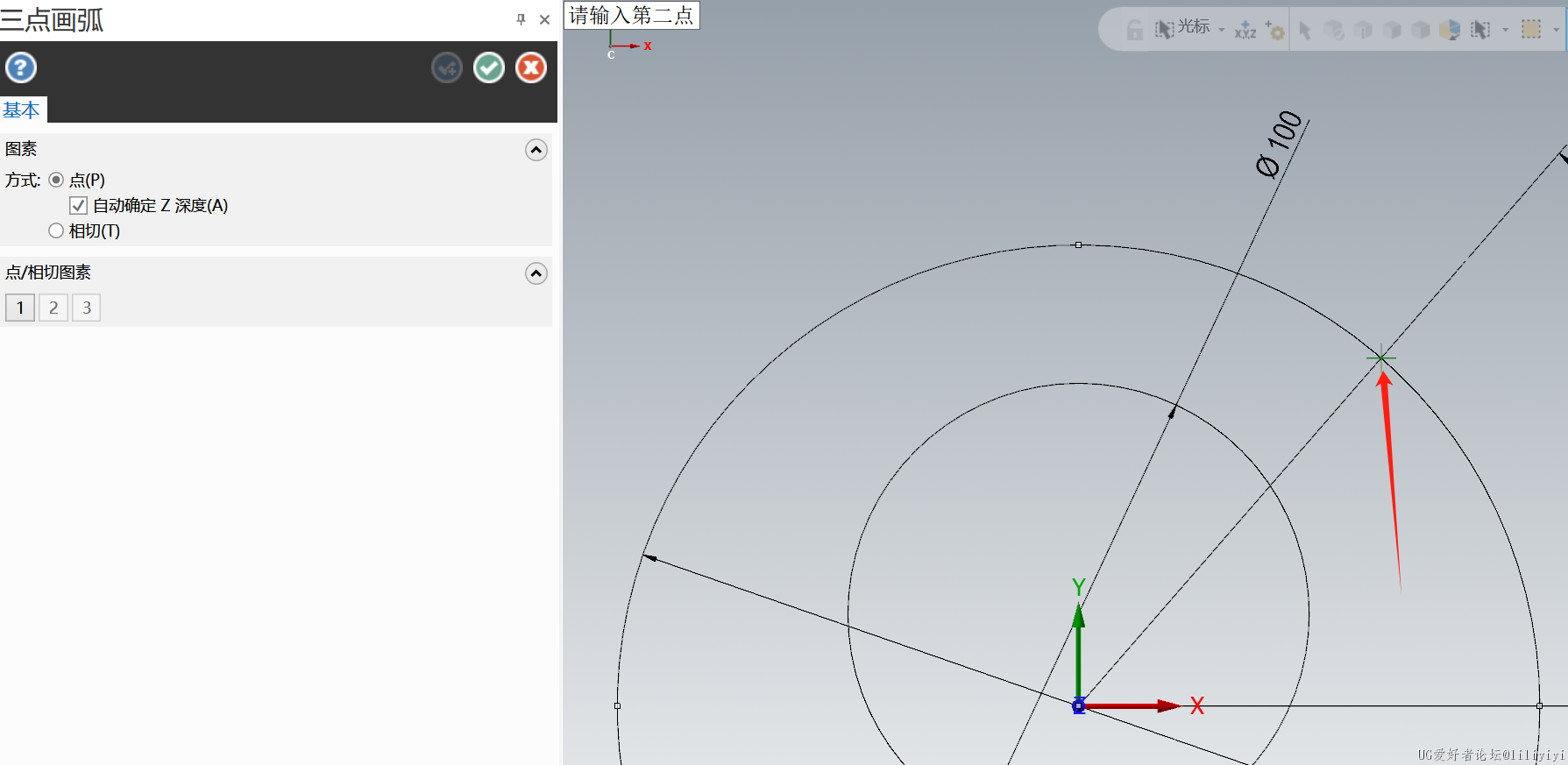1568x765 pixels.
Task: Click left quadrant point of the outer circle
Action: tap(618, 705)
